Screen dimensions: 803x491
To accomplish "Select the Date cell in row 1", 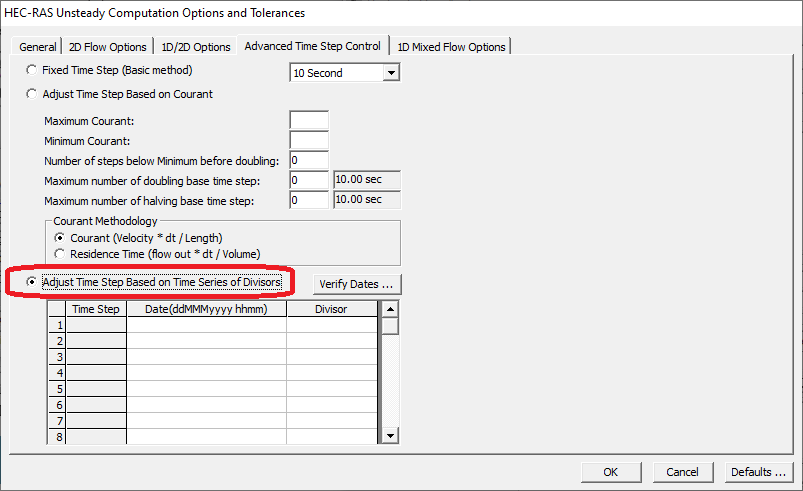I will pyautogui.click(x=206, y=325).
